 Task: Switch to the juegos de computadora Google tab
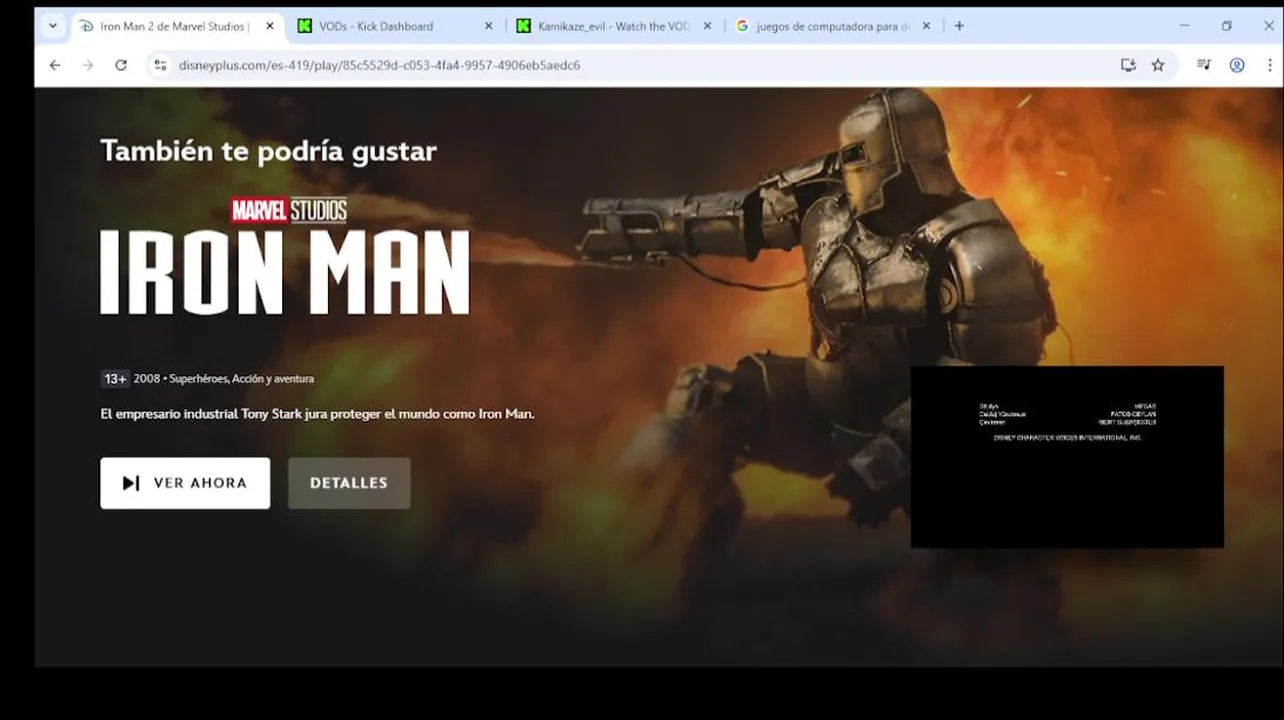(x=833, y=26)
